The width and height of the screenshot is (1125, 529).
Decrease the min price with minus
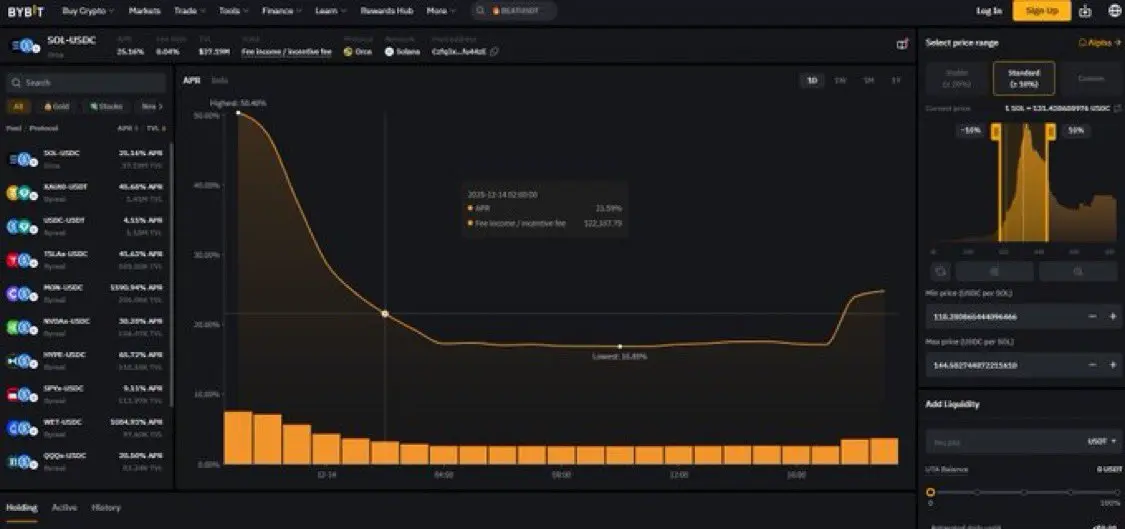pos(1092,317)
